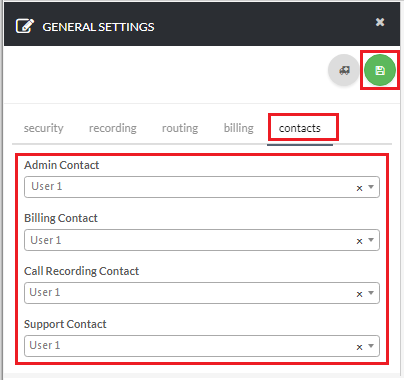404x380 pixels.
Task: Click the Support Contact User 1 field
Action: click(202, 346)
